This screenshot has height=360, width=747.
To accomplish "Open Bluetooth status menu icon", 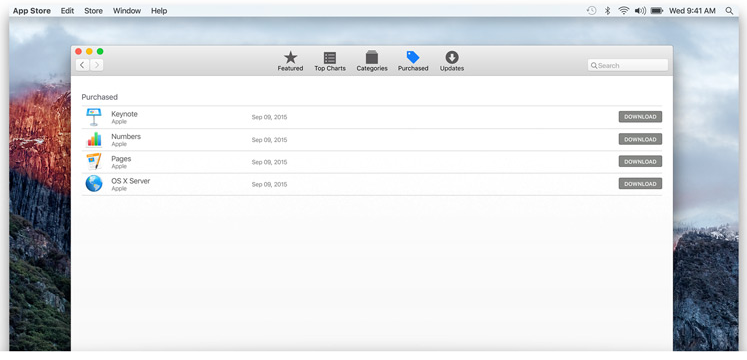I will point(607,10).
